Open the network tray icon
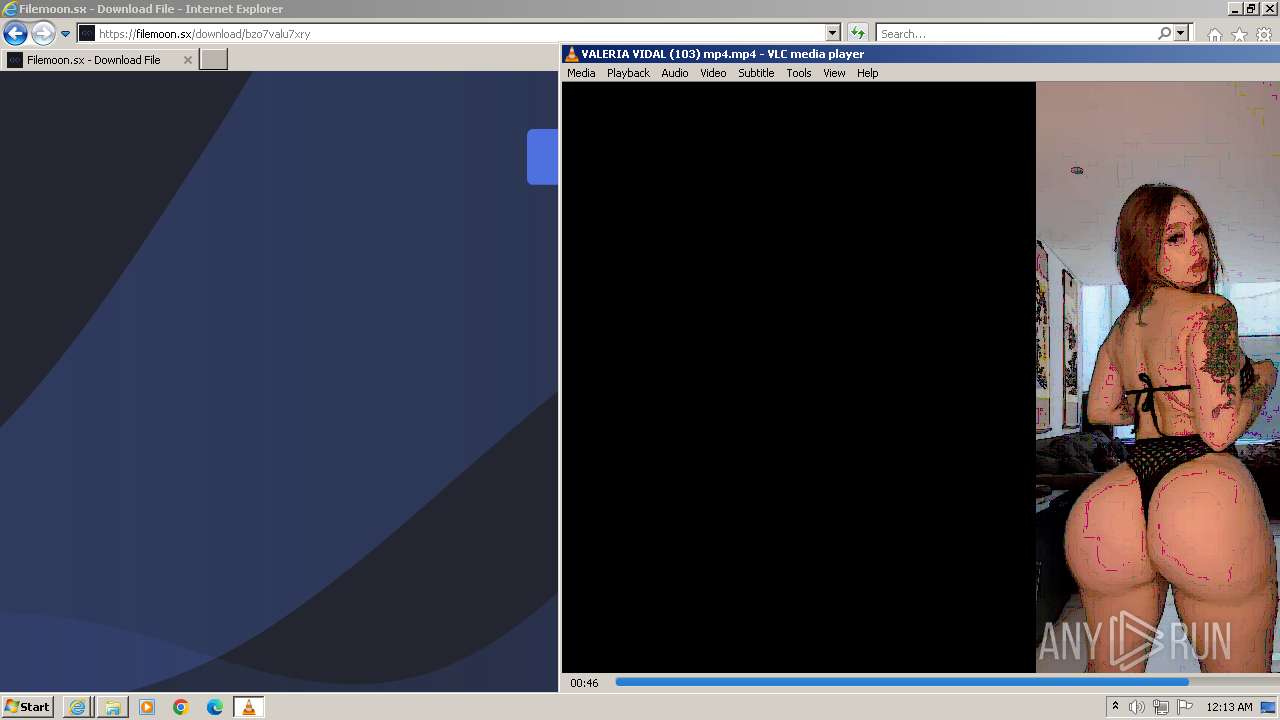Screen dimensions: 1280x720 coord(1160,707)
